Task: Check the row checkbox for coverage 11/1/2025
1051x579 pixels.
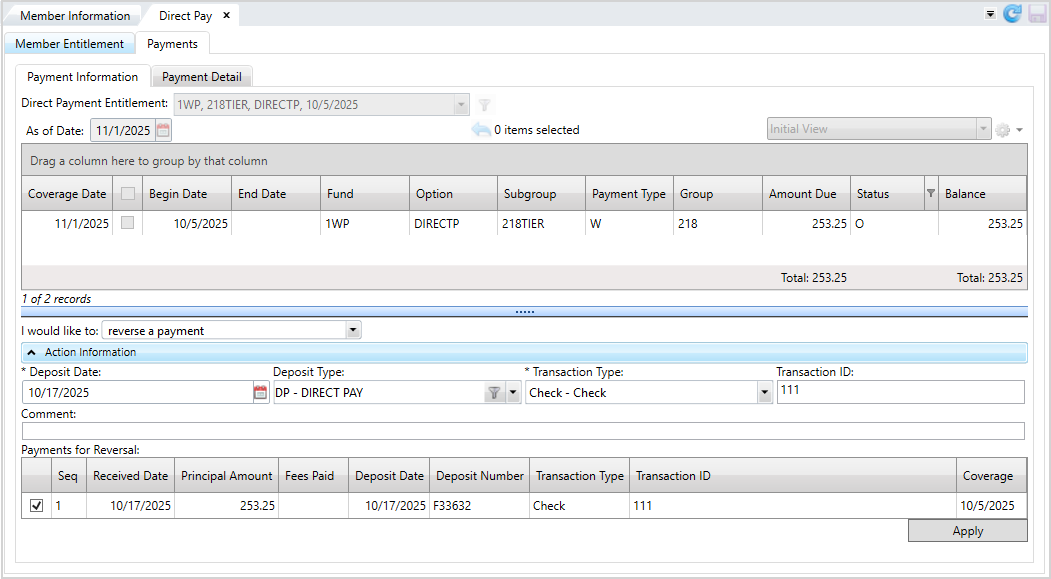Action: click(x=127, y=224)
